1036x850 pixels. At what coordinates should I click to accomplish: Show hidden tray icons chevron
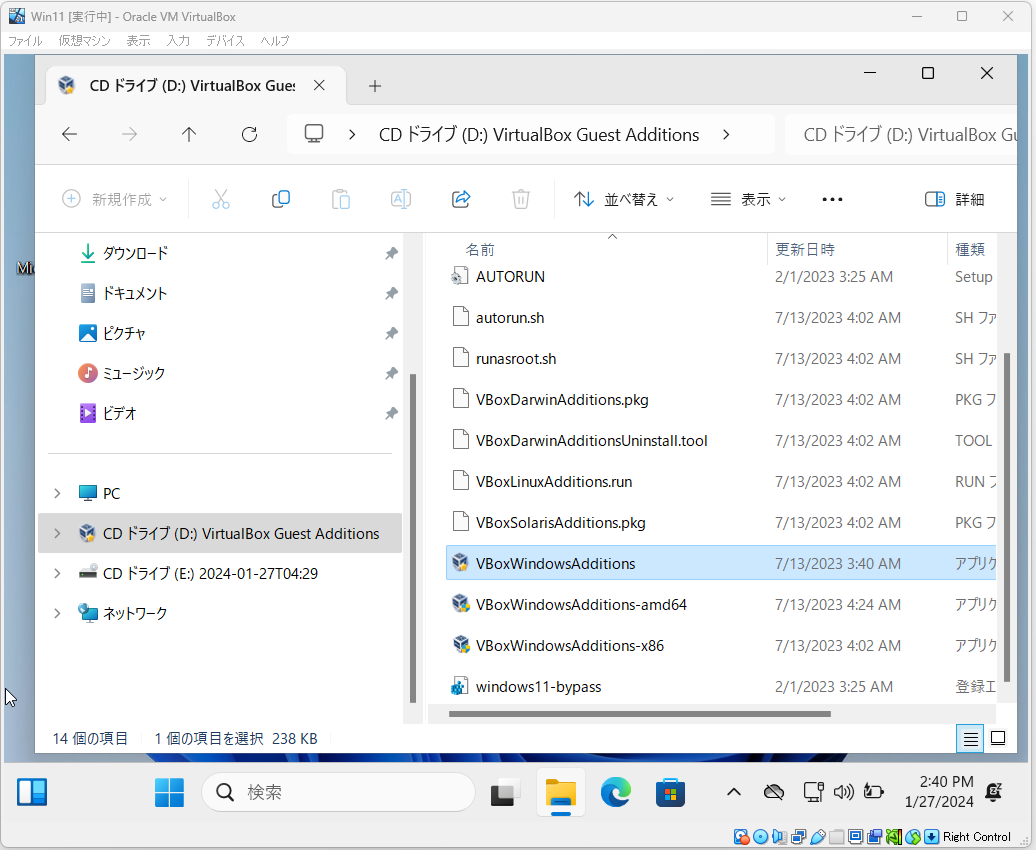(733, 792)
